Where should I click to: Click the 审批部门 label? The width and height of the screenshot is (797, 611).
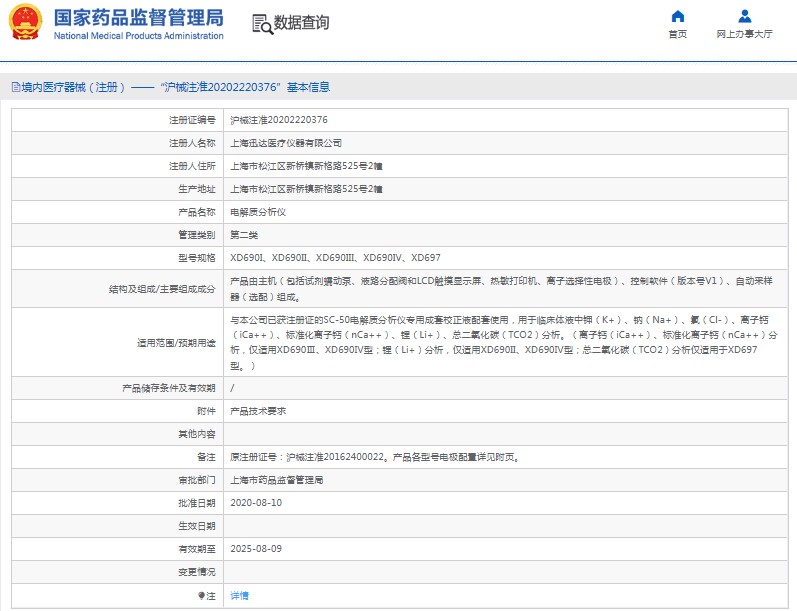[197, 480]
